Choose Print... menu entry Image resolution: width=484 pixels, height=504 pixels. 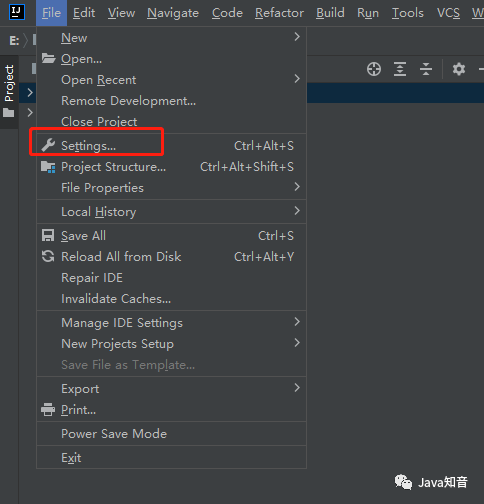point(171,410)
